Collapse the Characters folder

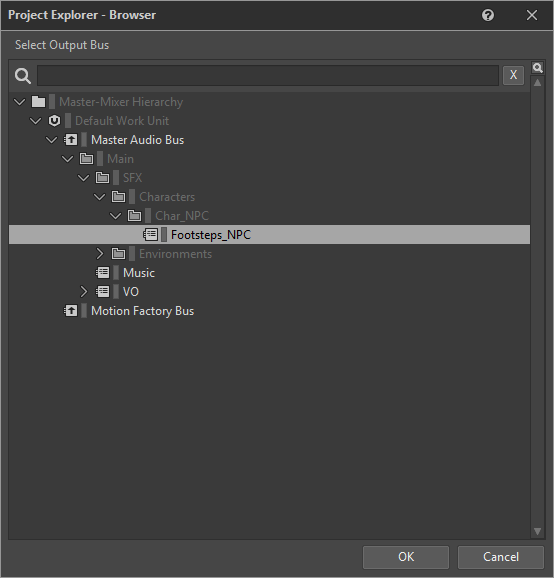click(x=100, y=197)
